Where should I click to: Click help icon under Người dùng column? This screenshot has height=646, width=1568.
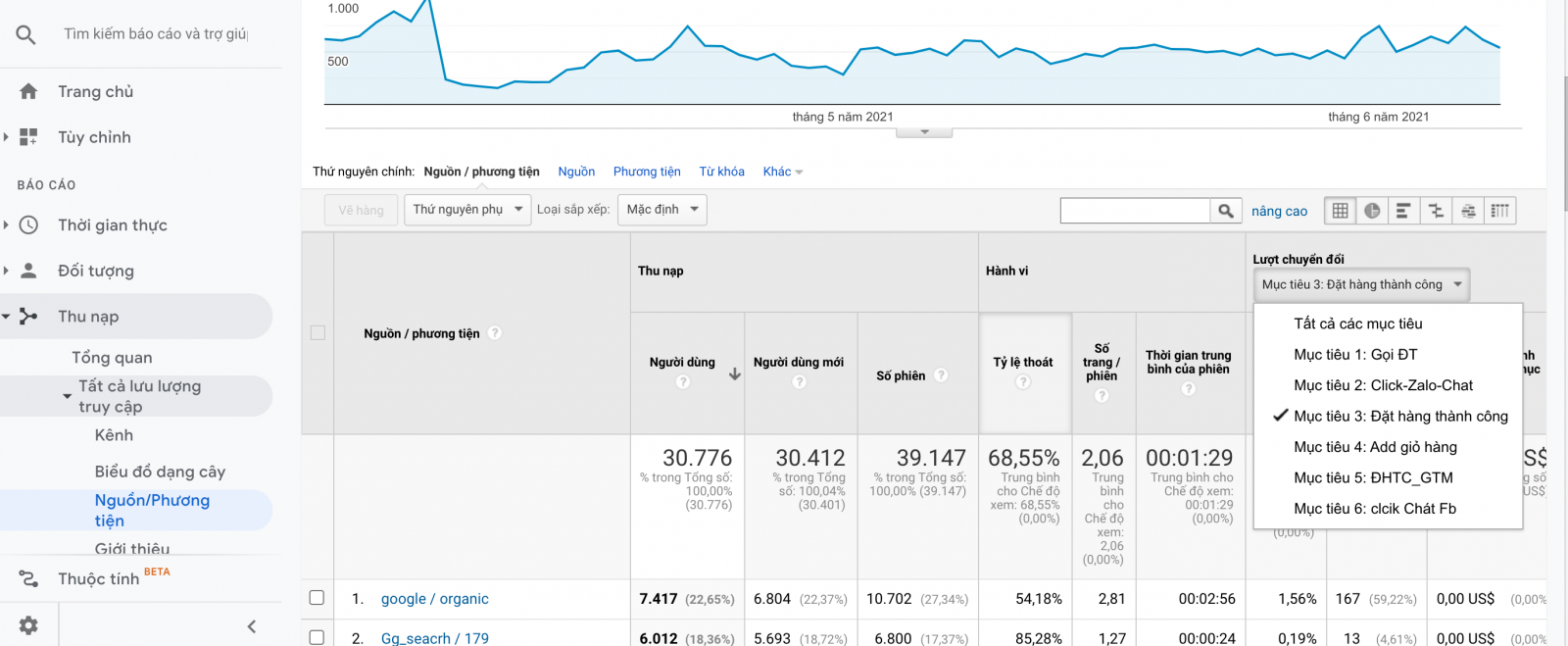point(683,381)
